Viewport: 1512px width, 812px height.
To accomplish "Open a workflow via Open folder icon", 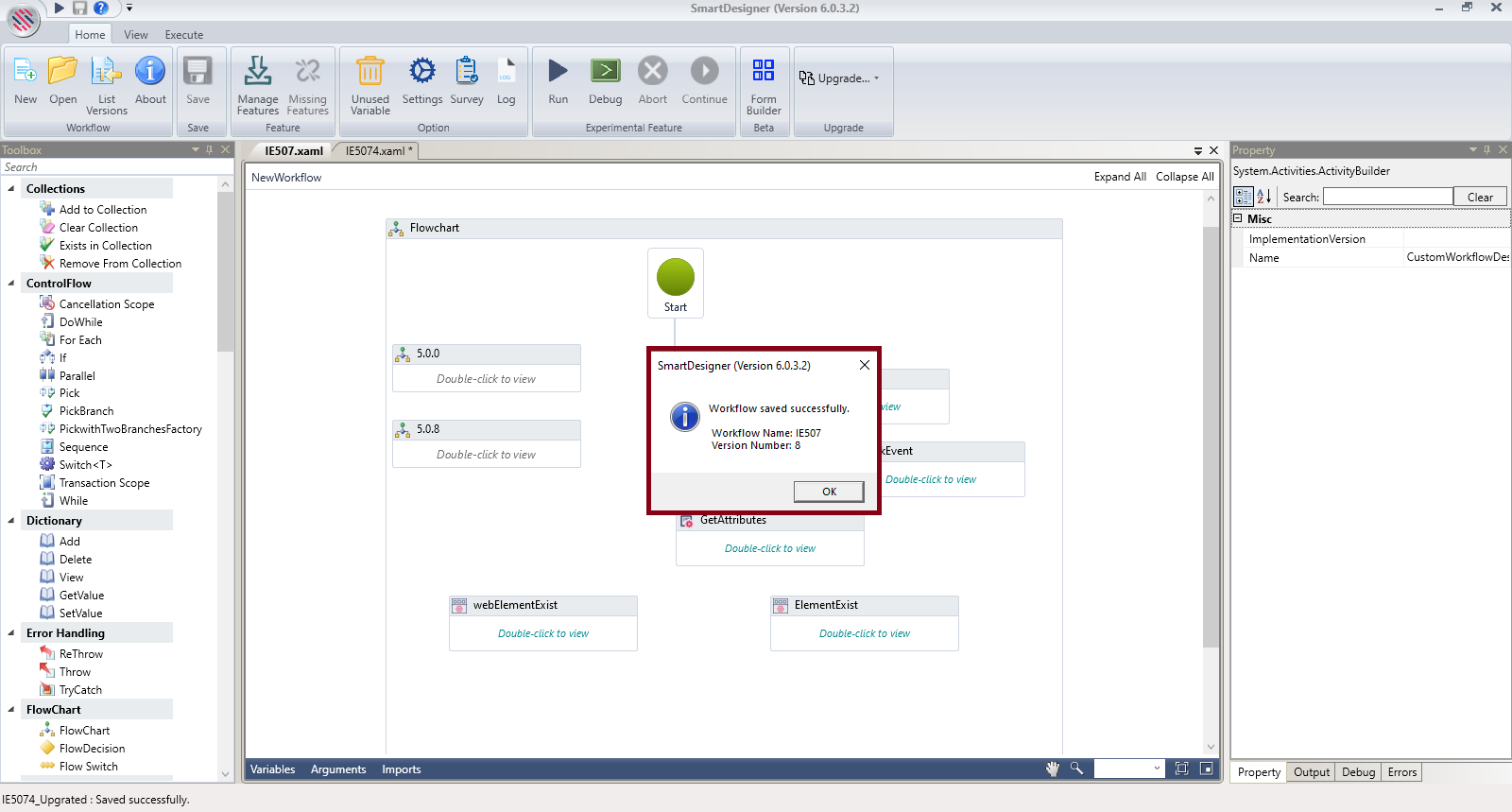I will 63,71.
